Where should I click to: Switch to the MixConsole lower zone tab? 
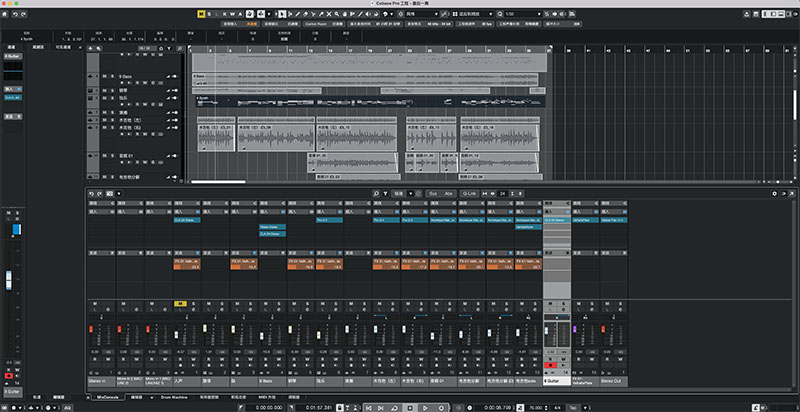tap(107, 397)
